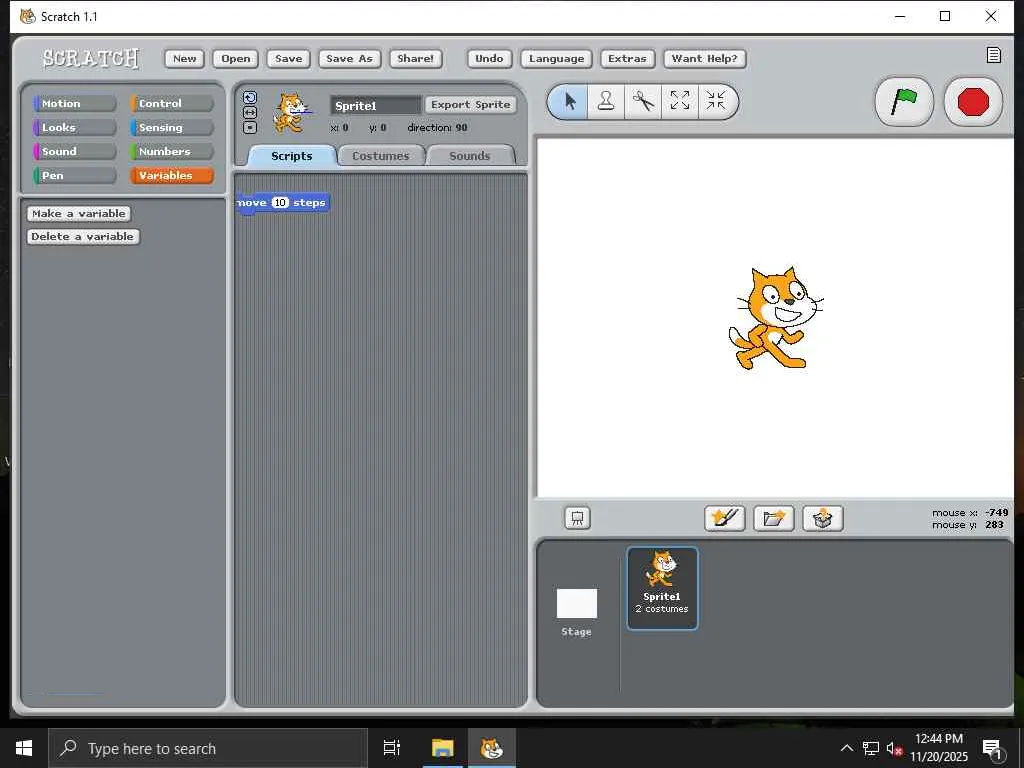Switch to the Costumes tab
The width and height of the screenshot is (1024, 768).
[x=381, y=156]
